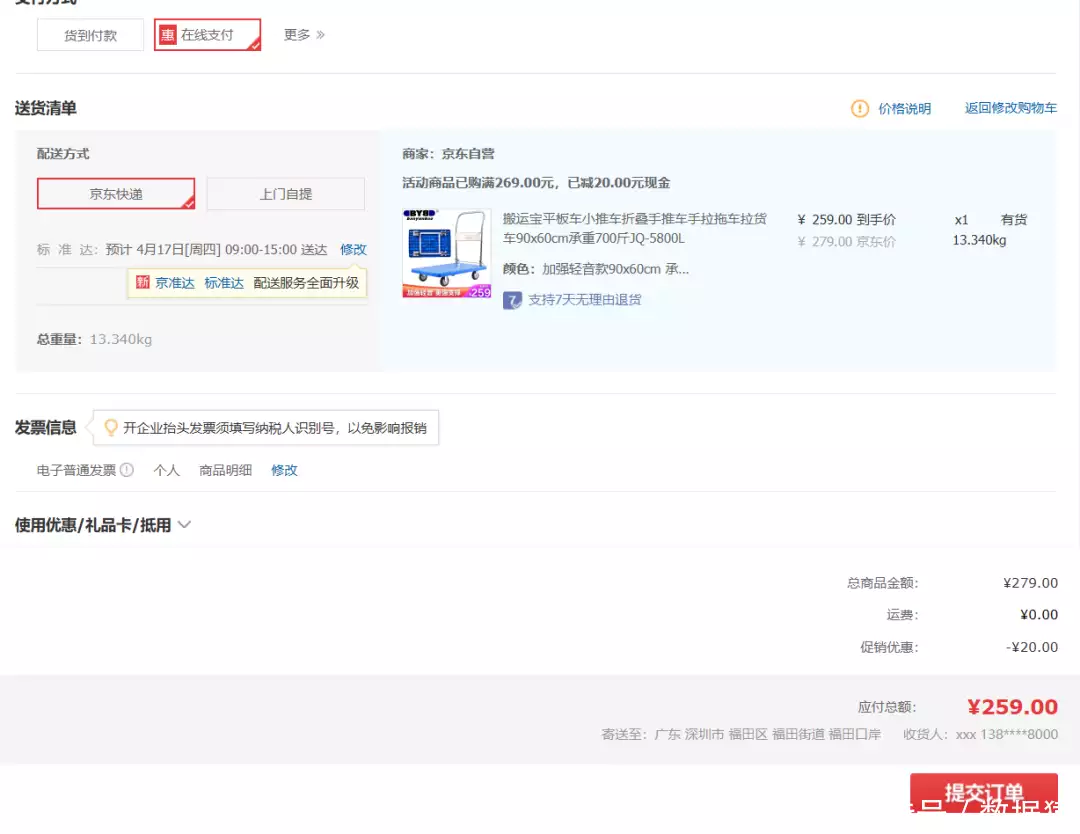This screenshot has width=1080, height=834.
Task: Click the 总重量 13.340kg value
Action: pyautogui.click(x=121, y=340)
